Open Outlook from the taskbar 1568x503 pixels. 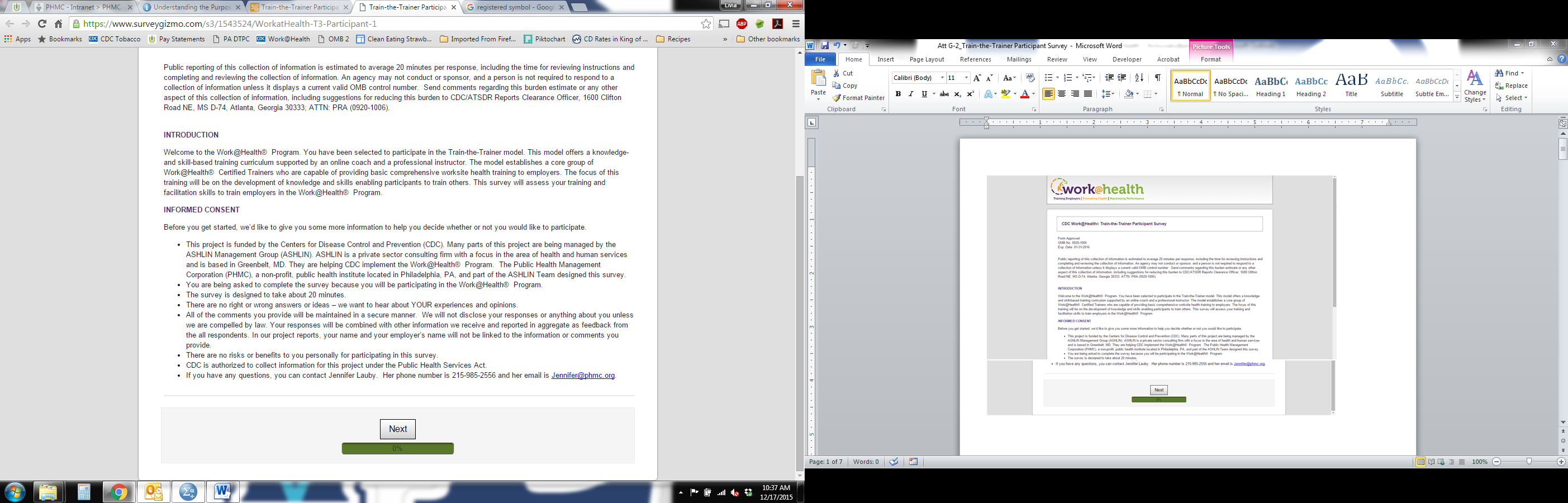(x=153, y=492)
